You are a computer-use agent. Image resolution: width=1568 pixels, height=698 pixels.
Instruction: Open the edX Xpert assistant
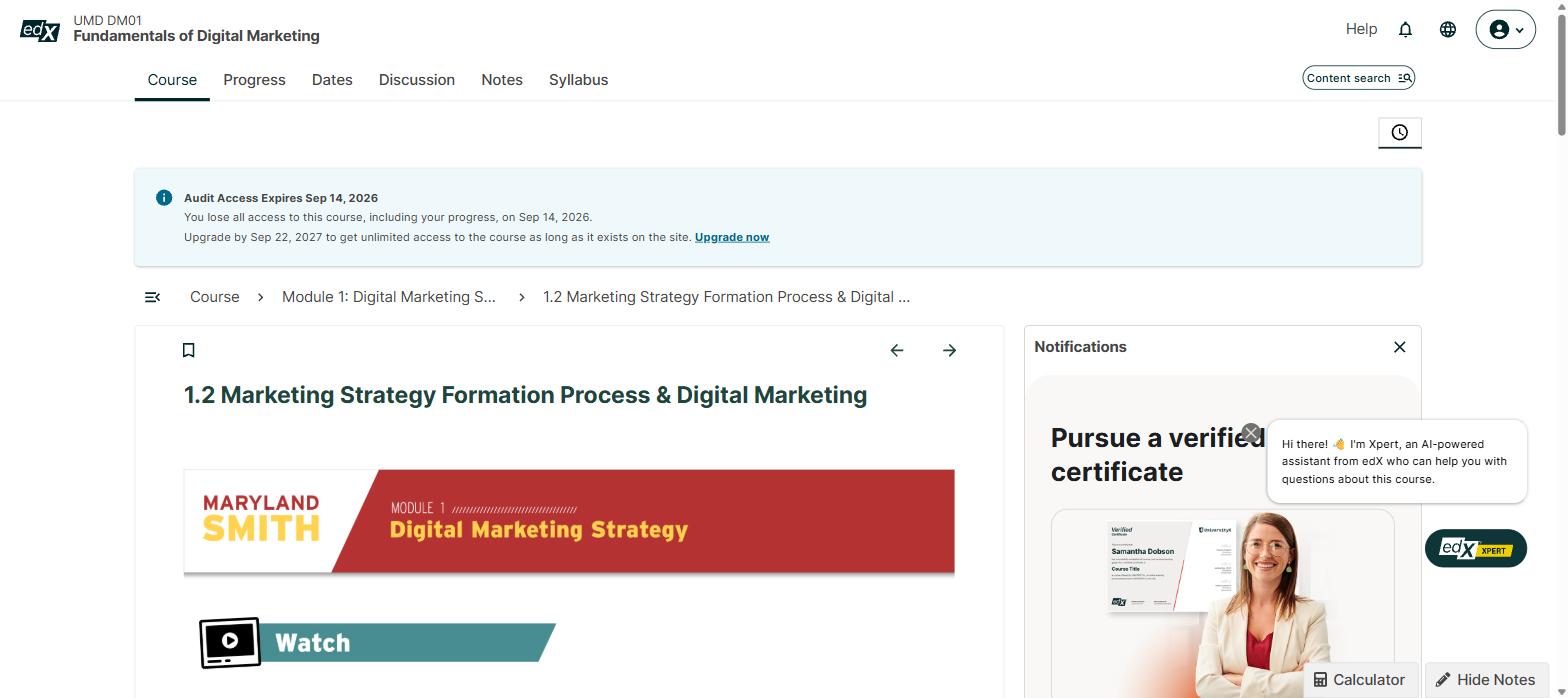click(x=1476, y=548)
